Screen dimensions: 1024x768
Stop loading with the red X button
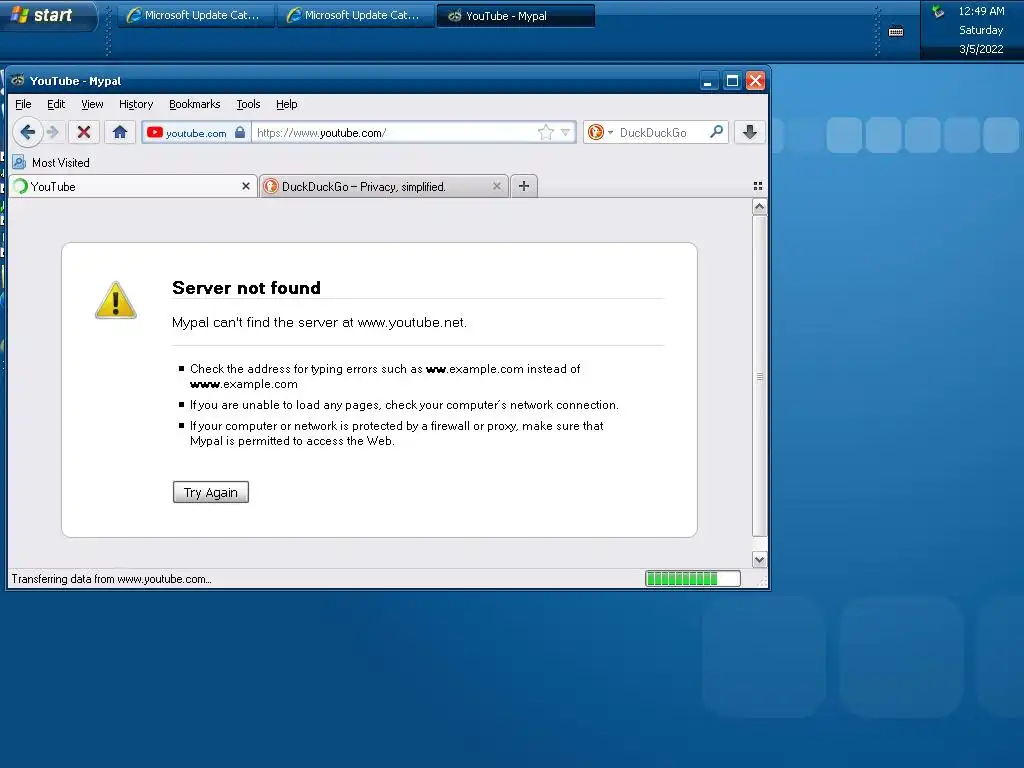tap(84, 133)
